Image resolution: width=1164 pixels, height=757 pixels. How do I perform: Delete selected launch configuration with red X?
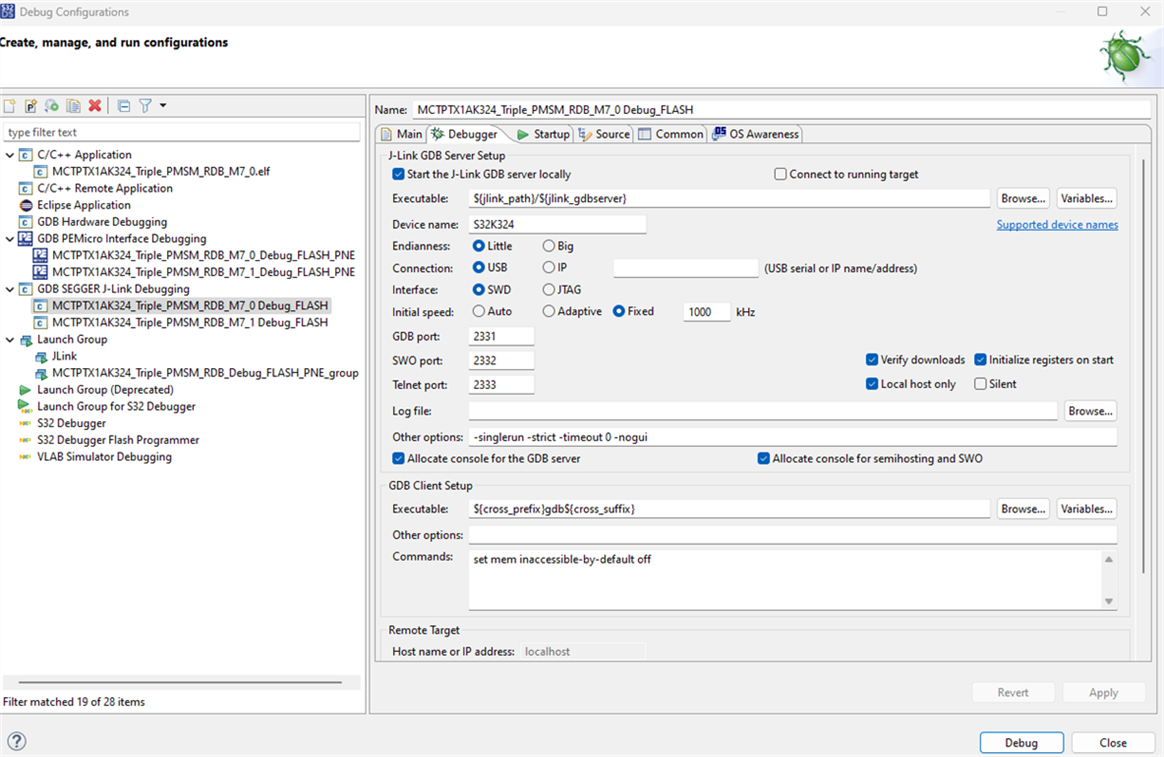pyautogui.click(x=95, y=106)
